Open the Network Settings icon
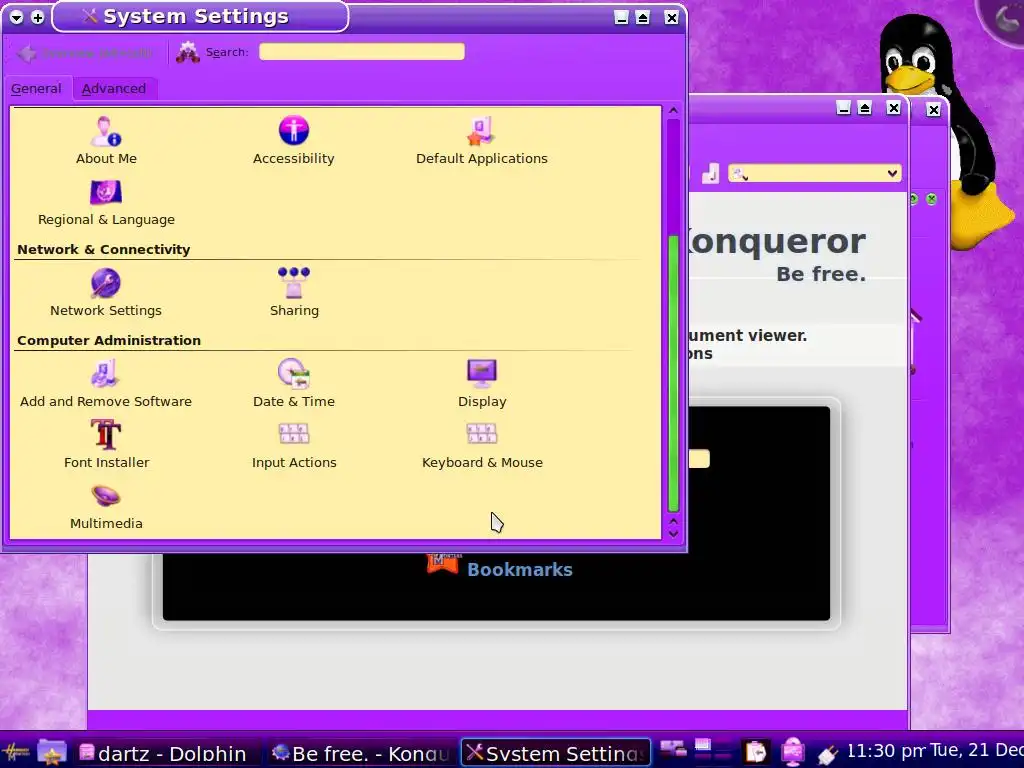 click(106, 283)
